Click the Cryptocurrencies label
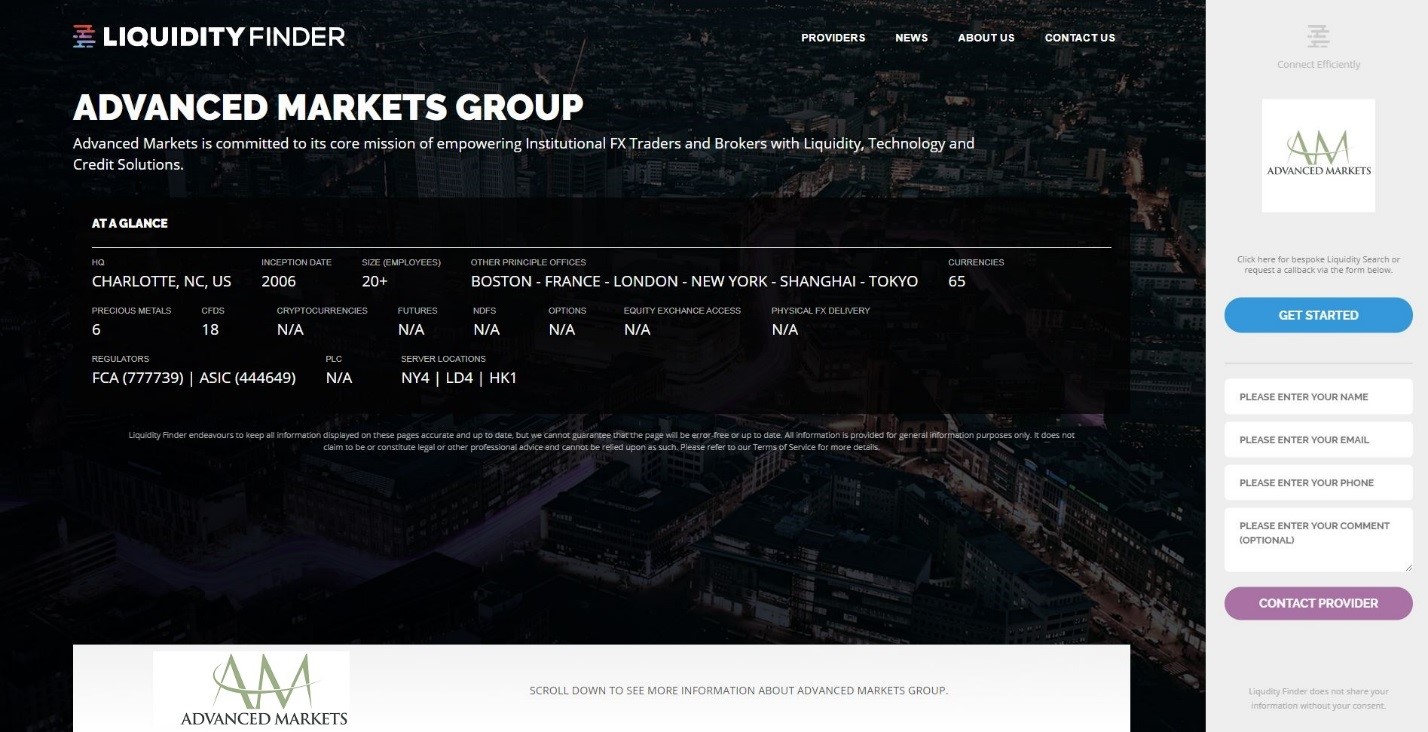Viewport: 1428px width, 732px height. [x=322, y=310]
